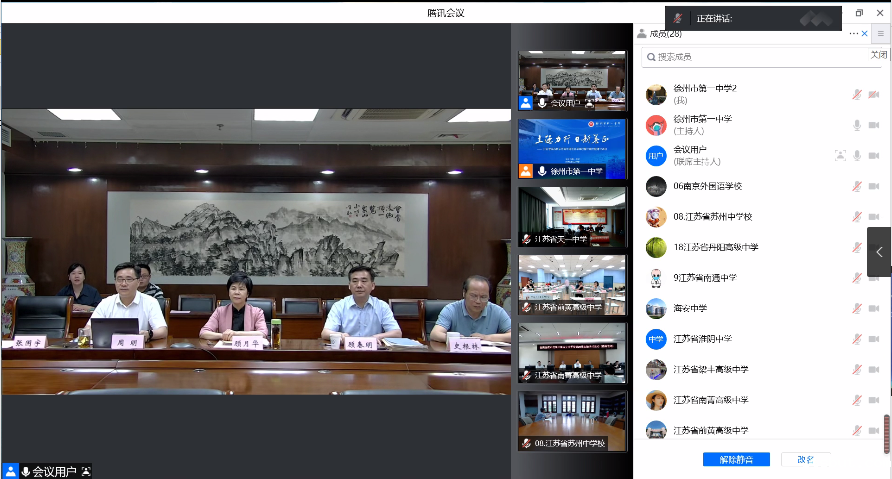Click camera icon for 08.江苏省苏州中学校

point(874,217)
